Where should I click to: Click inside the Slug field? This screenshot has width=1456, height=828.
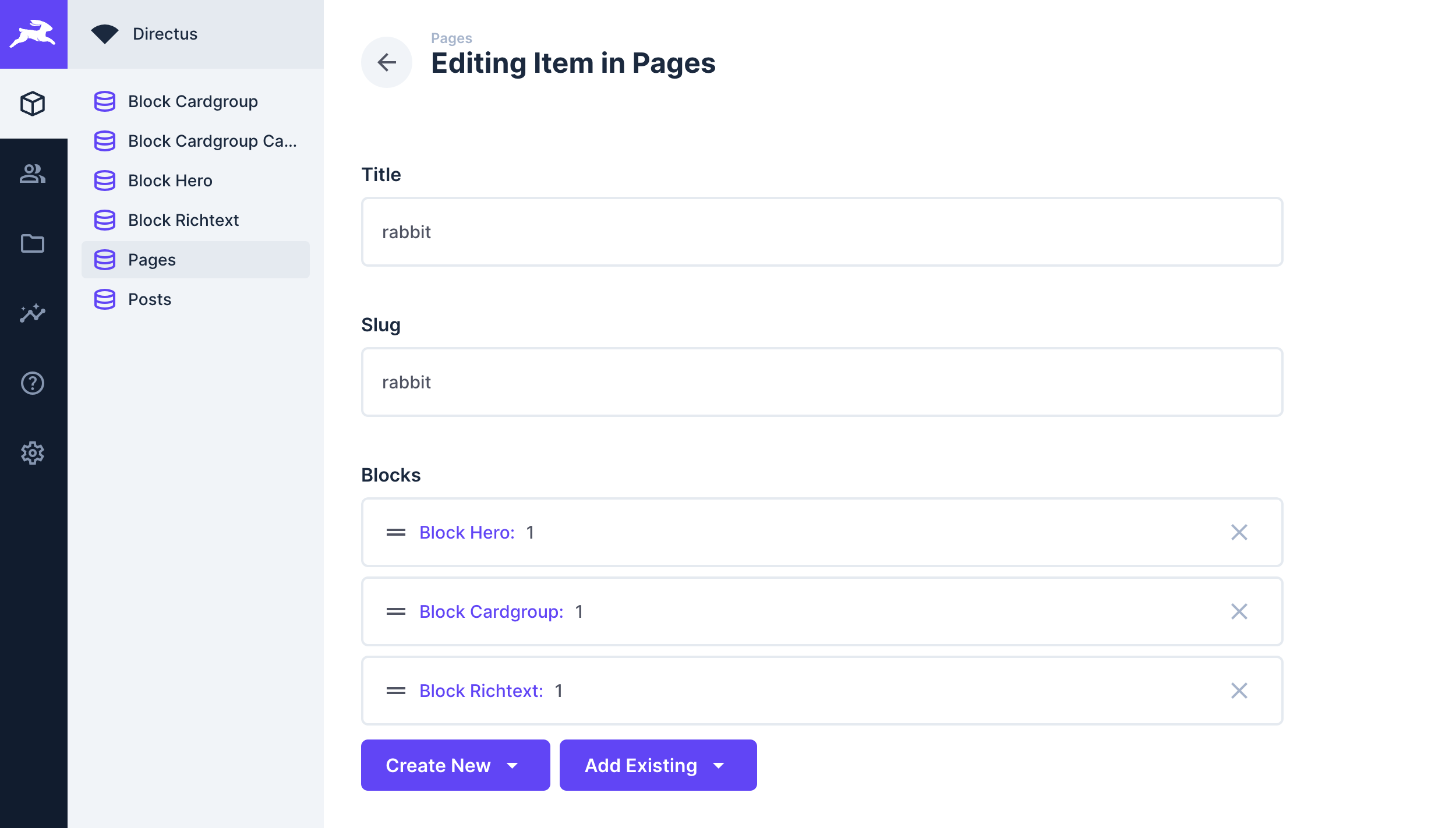point(821,382)
